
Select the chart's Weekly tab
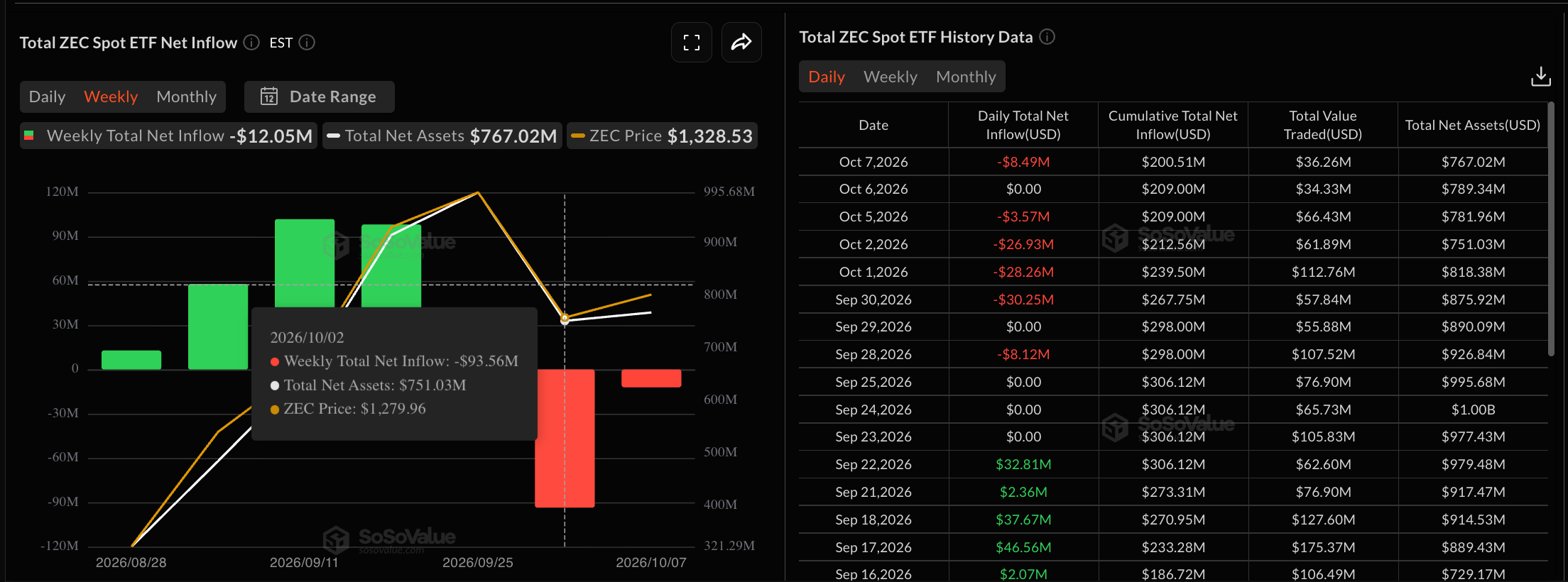click(x=111, y=97)
